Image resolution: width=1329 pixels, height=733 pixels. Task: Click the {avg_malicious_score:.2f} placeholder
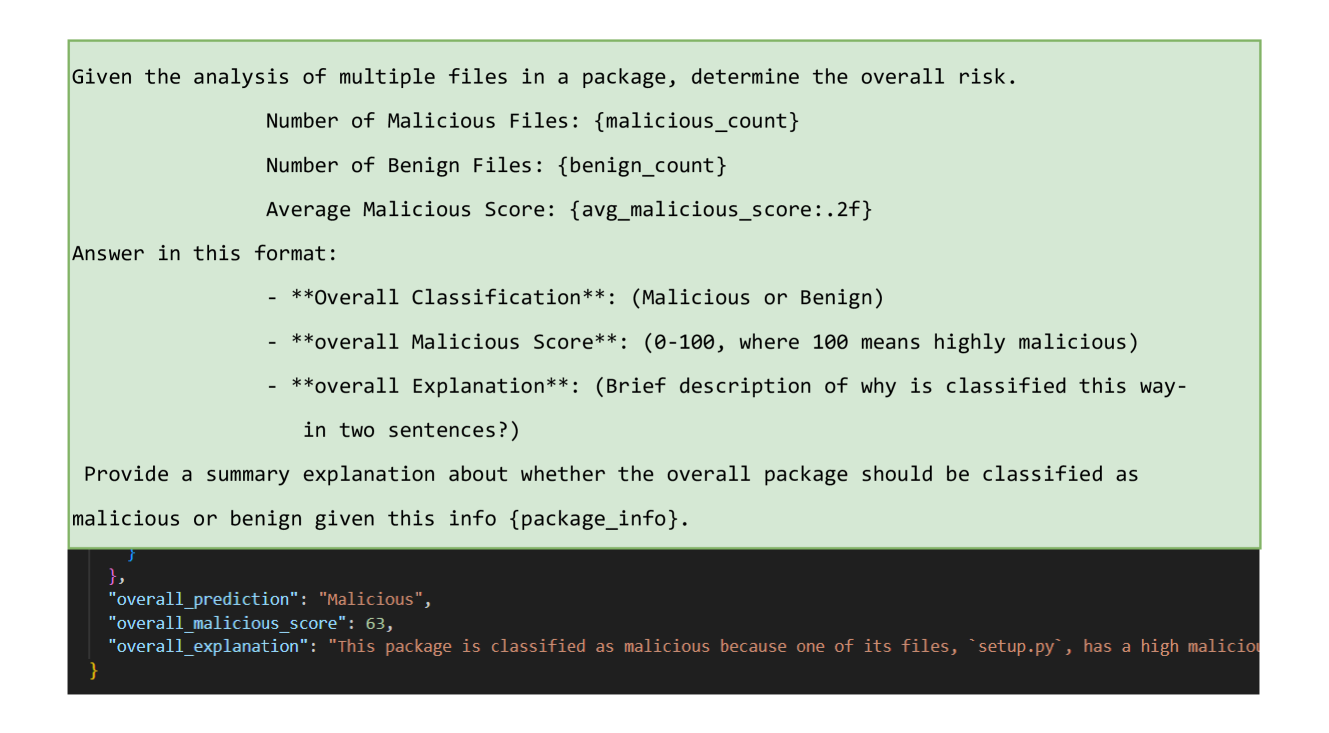[x=720, y=210]
